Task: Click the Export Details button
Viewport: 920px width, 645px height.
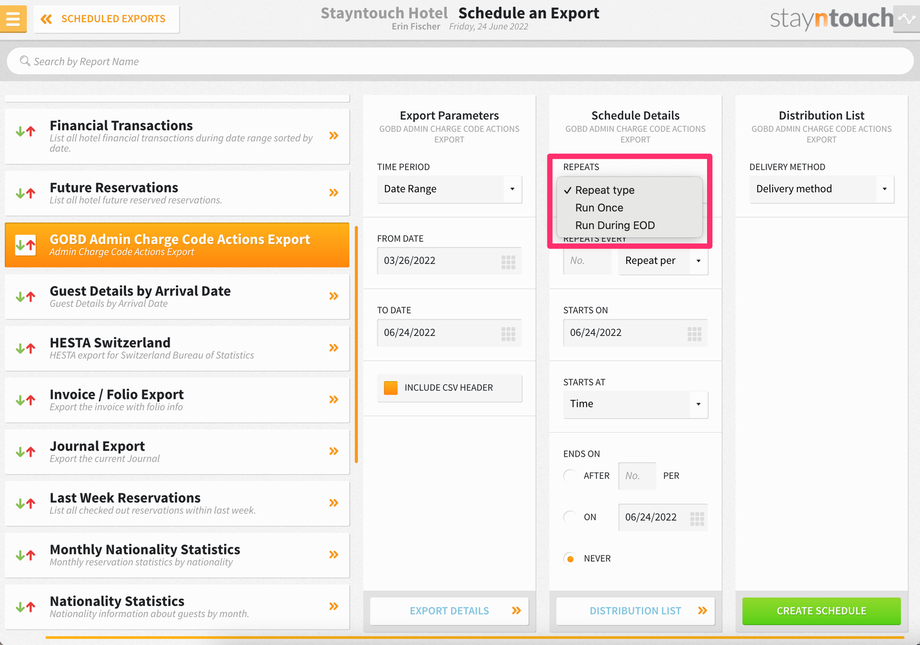Action: tap(449, 611)
